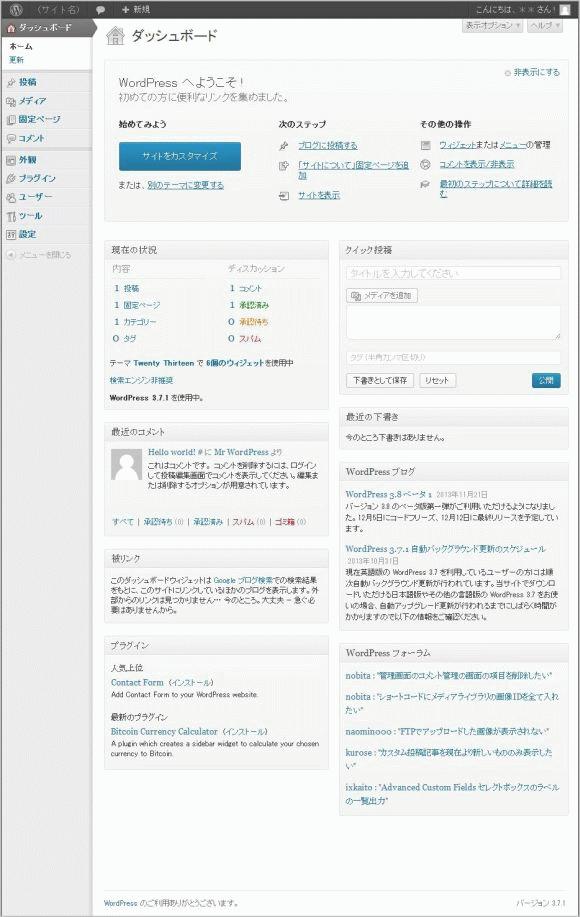Image resolution: width=580 pixels, height=917 pixels.
Task: Click the quick draft content text area
Action: (453, 322)
